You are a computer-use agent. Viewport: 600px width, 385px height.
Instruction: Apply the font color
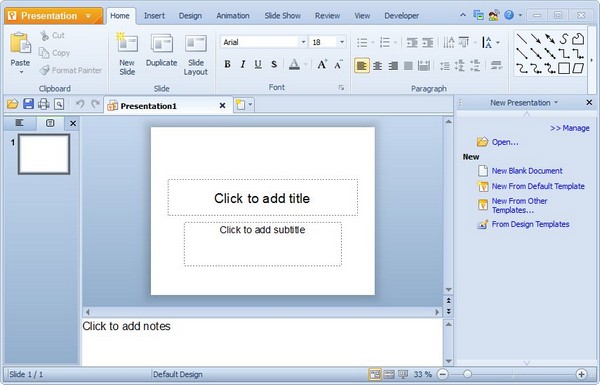(x=294, y=64)
